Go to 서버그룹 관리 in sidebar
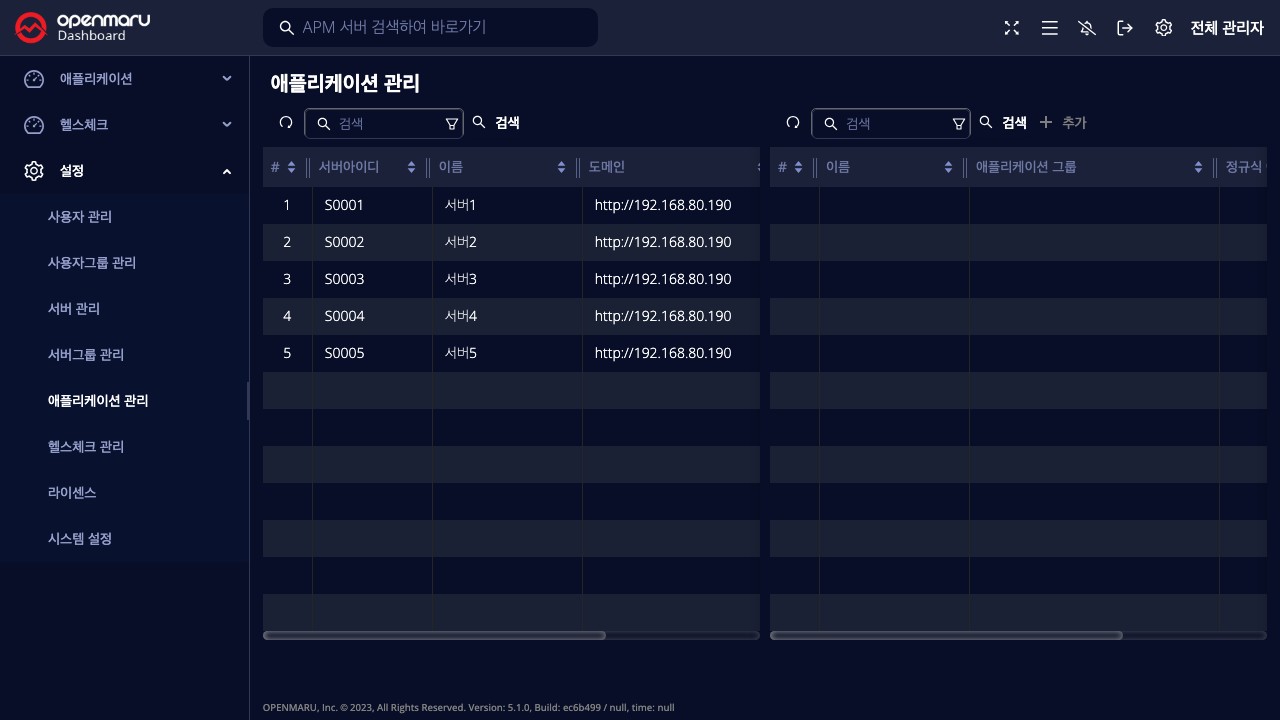 tap(86, 355)
